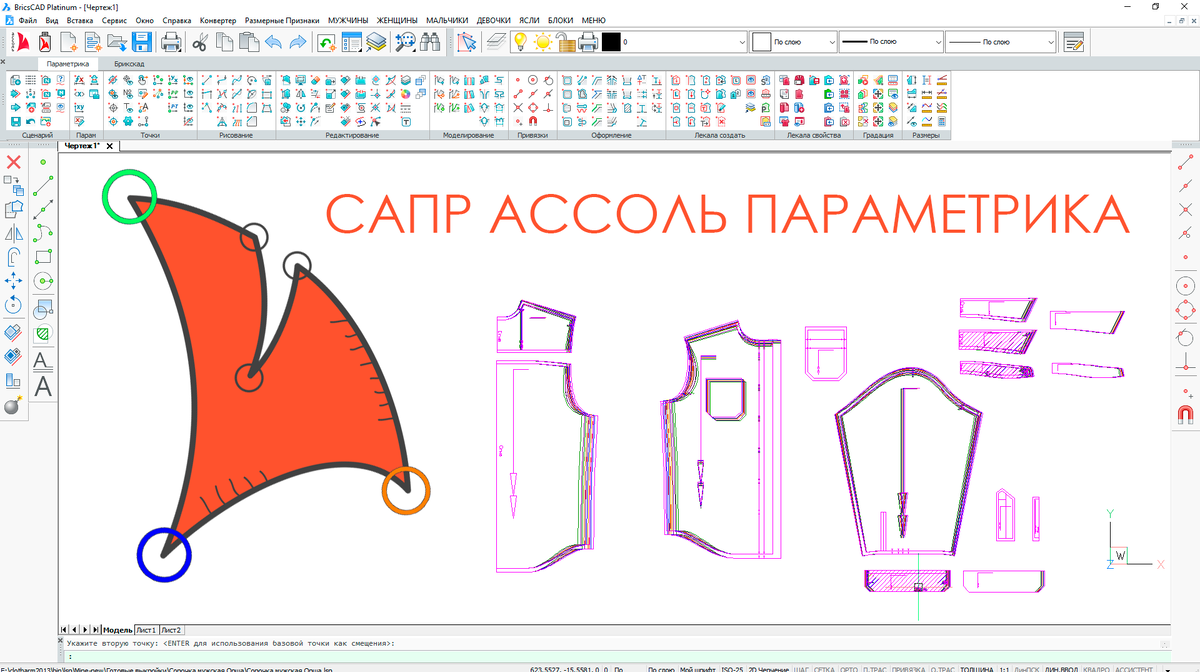Open the Layers stack icon

coord(376,42)
